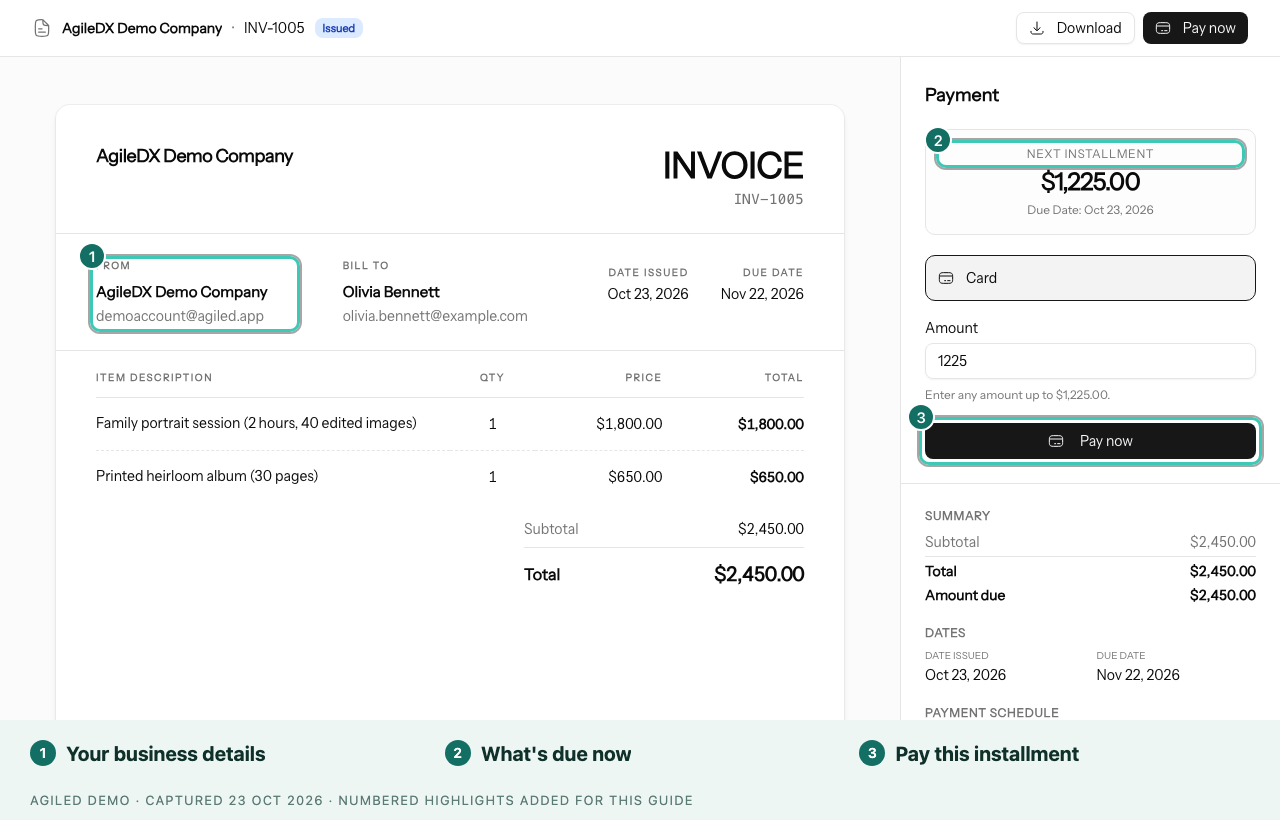Click Pay now below the Amount field
The width and height of the screenshot is (1280, 820).
click(1090, 441)
